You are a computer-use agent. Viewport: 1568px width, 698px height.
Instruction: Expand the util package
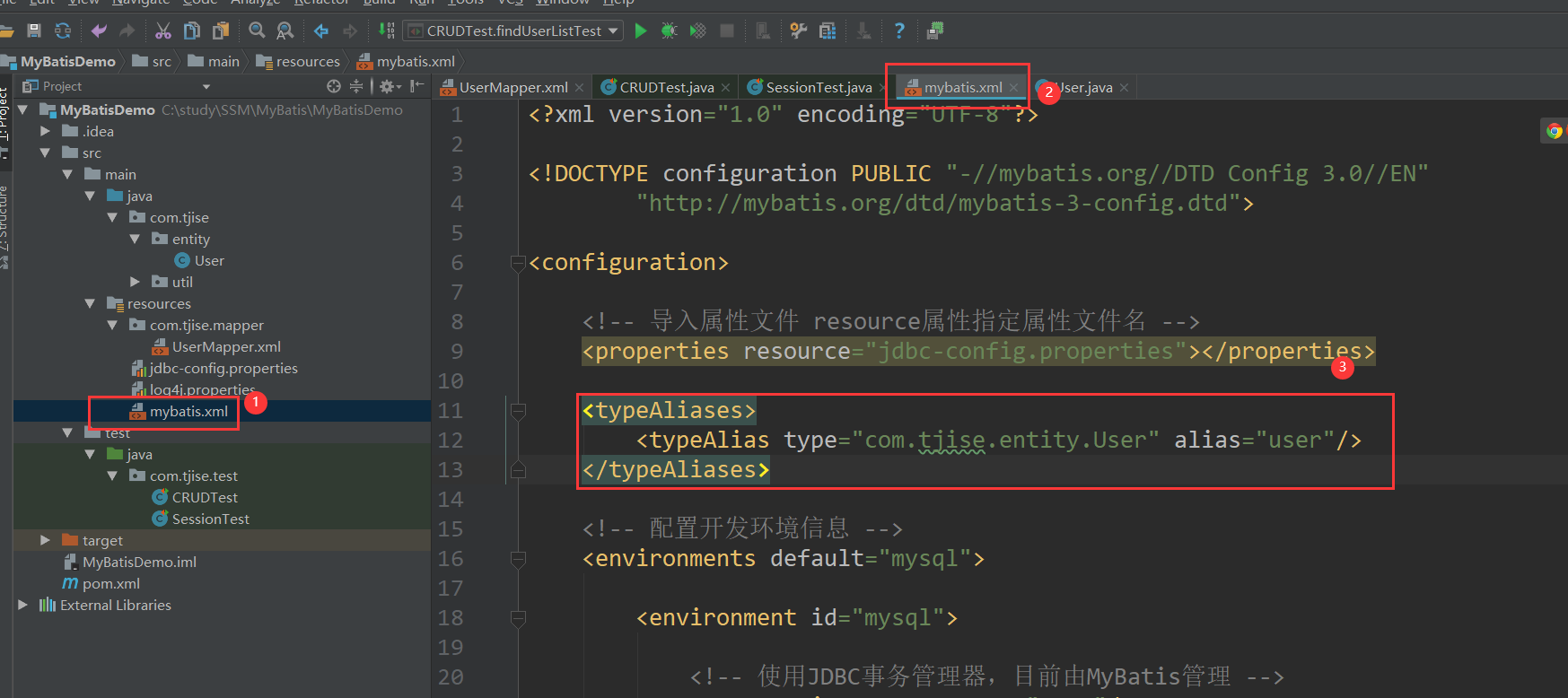[135, 282]
